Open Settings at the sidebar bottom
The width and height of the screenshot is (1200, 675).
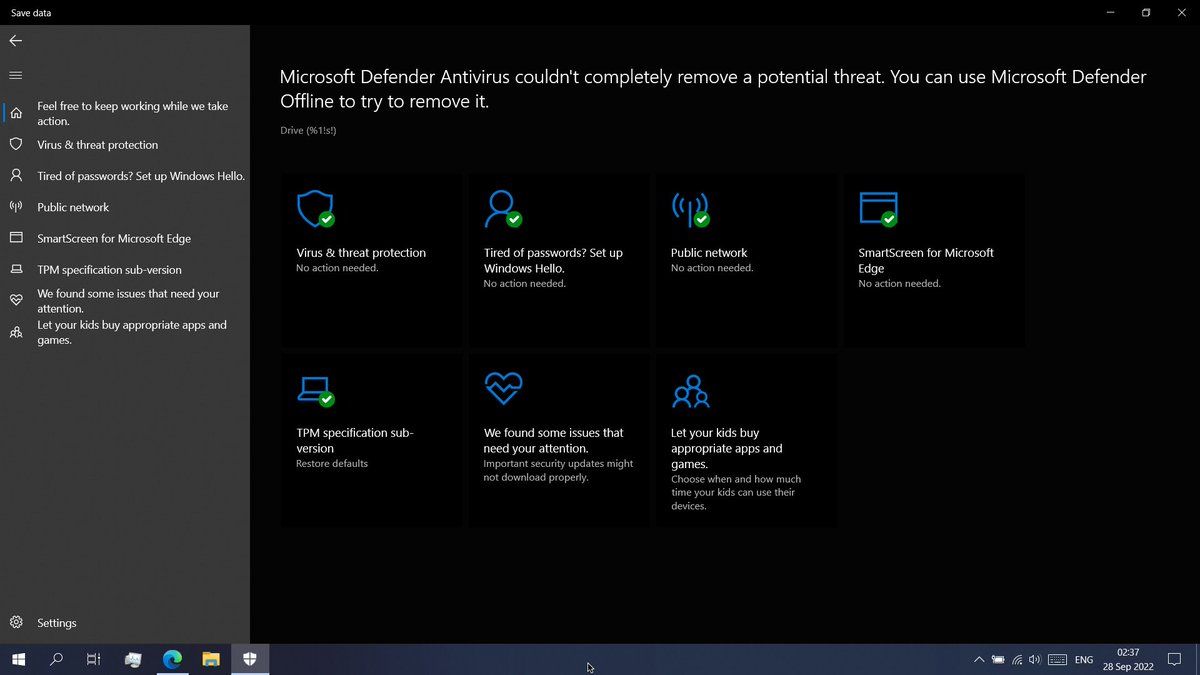click(56, 623)
